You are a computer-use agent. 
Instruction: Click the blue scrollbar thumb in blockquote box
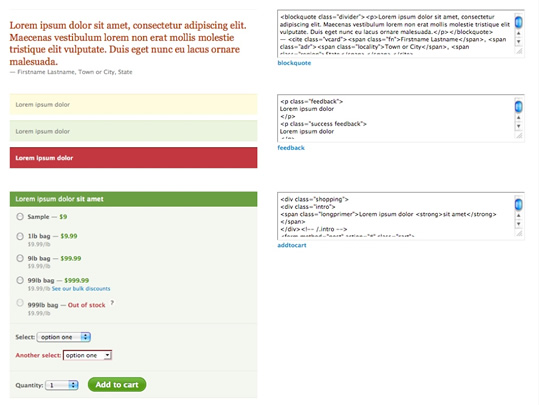[x=519, y=22]
